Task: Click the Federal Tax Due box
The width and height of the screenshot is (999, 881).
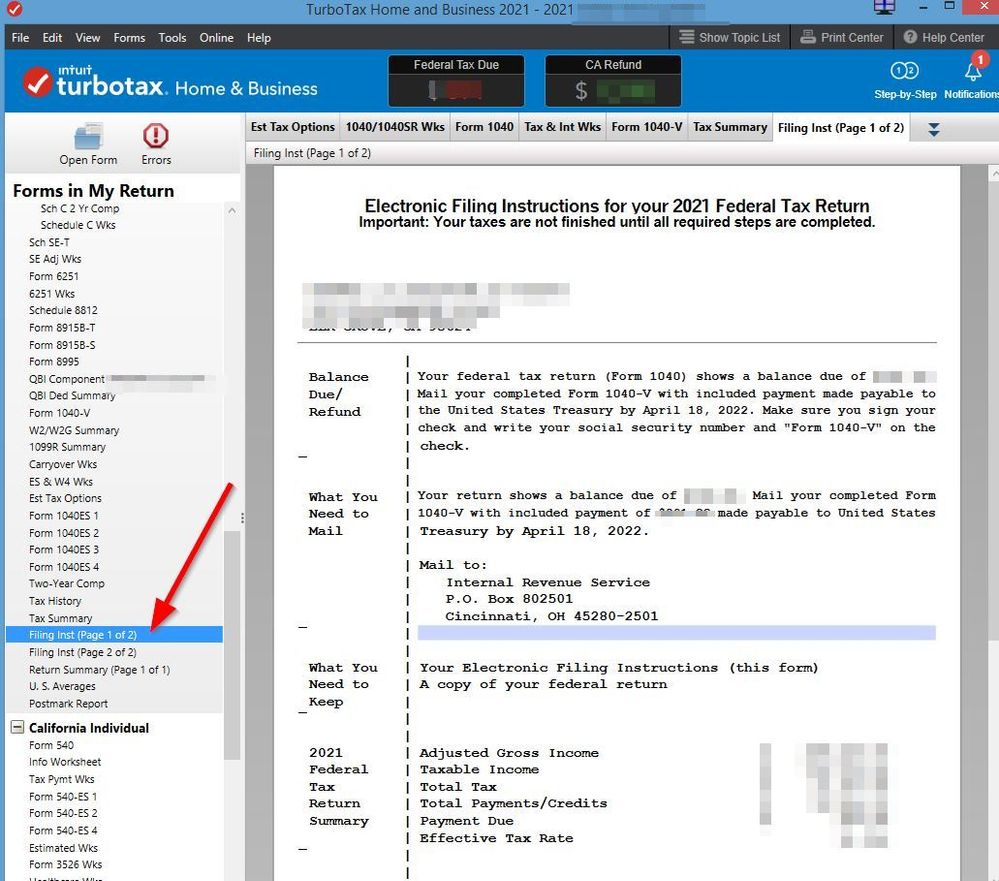Action: click(456, 81)
